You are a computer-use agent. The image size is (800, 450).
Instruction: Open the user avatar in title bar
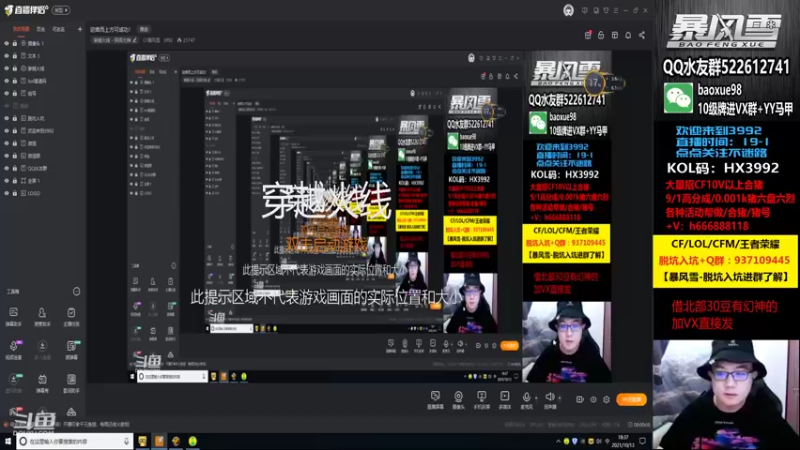coord(568,10)
